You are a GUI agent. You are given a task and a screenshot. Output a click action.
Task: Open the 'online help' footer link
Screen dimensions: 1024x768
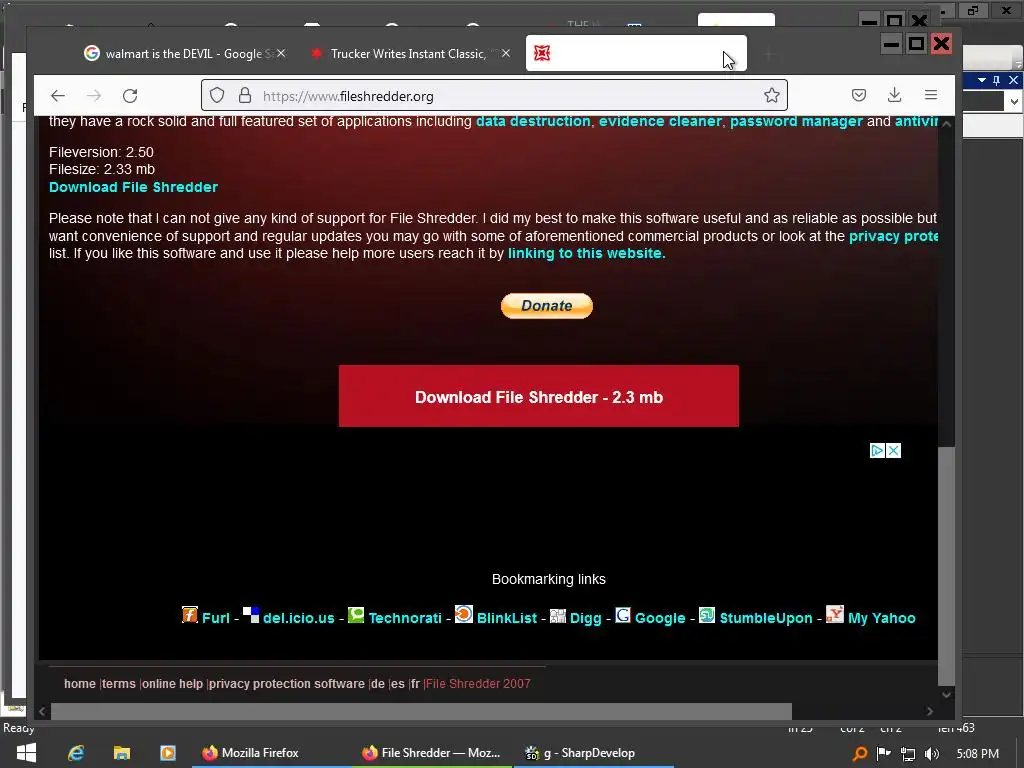tap(172, 684)
